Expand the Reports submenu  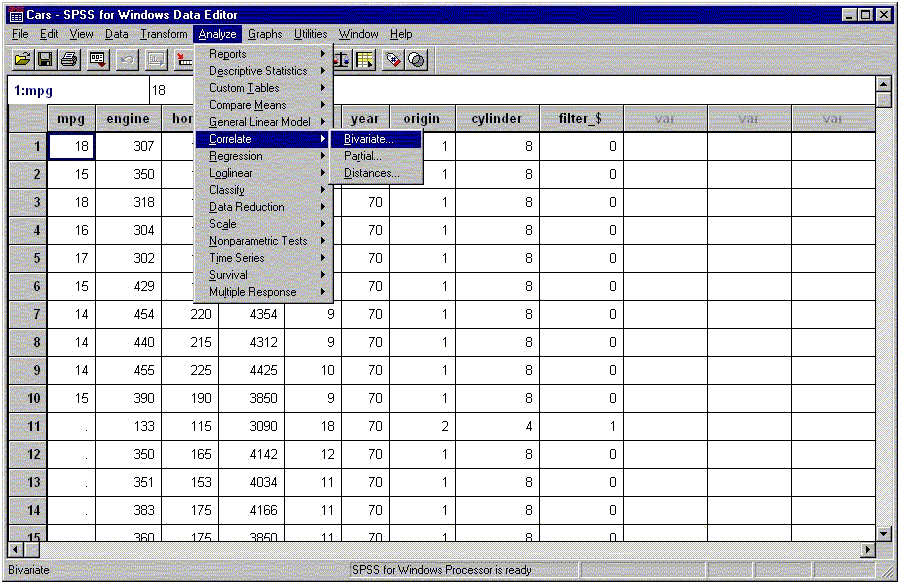[x=262, y=54]
